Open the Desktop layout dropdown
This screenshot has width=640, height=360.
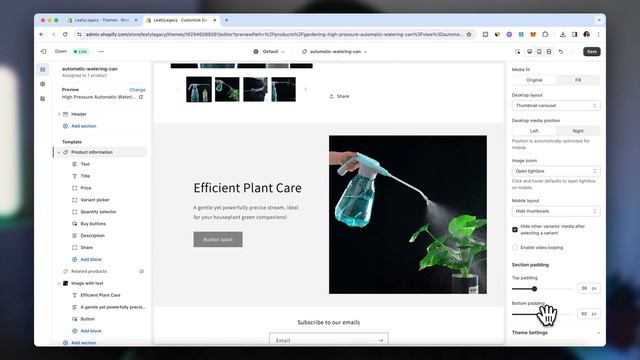[556, 106]
